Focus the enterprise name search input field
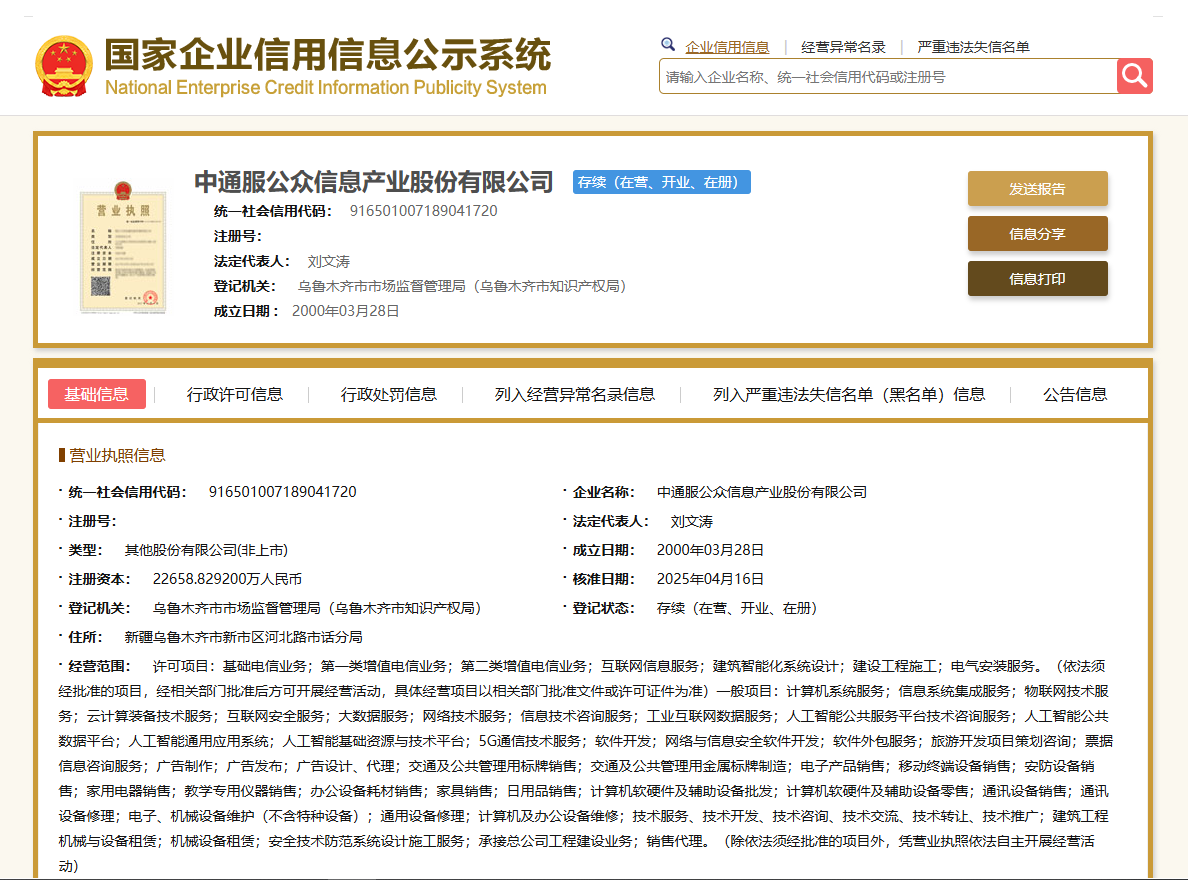Viewport: 1188px width, 880px height. click(x=888, y=76)
